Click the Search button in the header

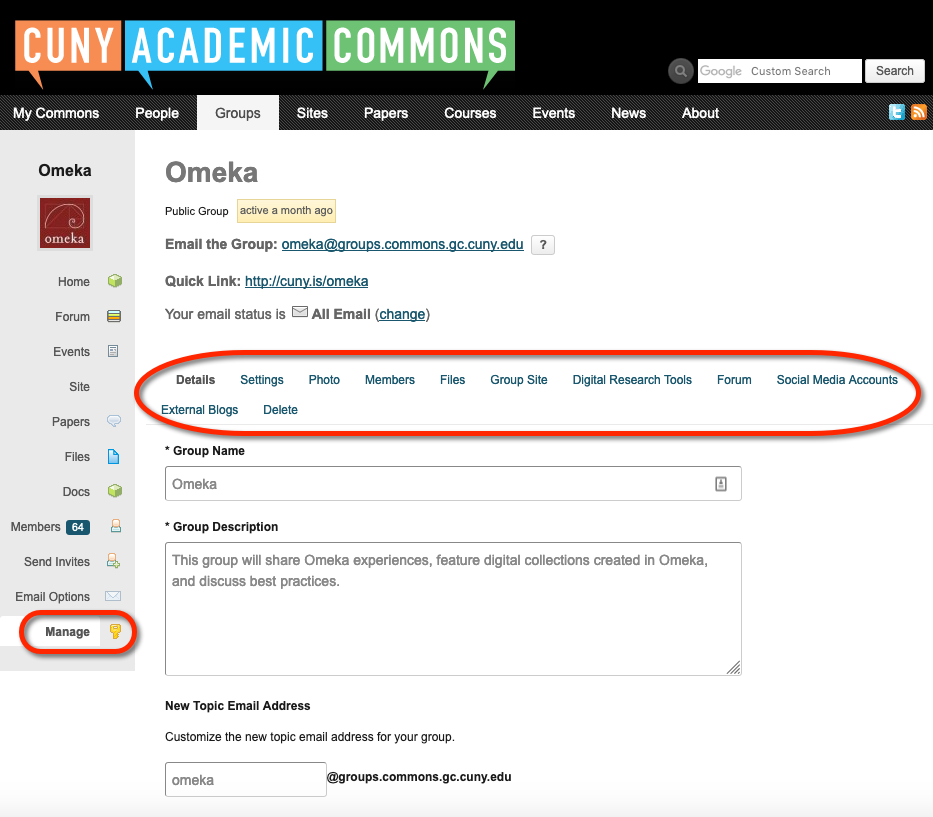point(894,71)
